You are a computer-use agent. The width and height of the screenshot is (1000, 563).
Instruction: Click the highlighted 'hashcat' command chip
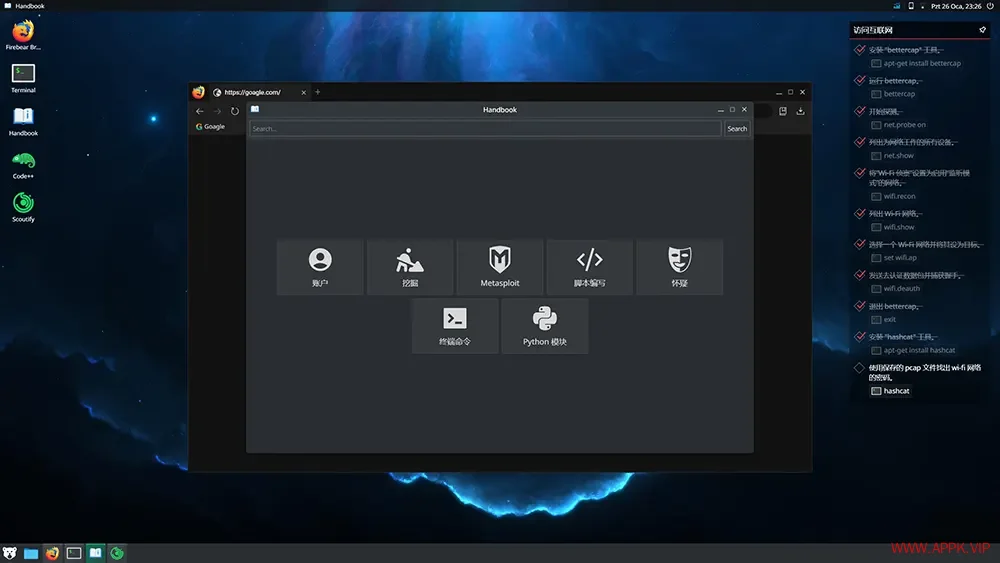click(x=890, y=391)
